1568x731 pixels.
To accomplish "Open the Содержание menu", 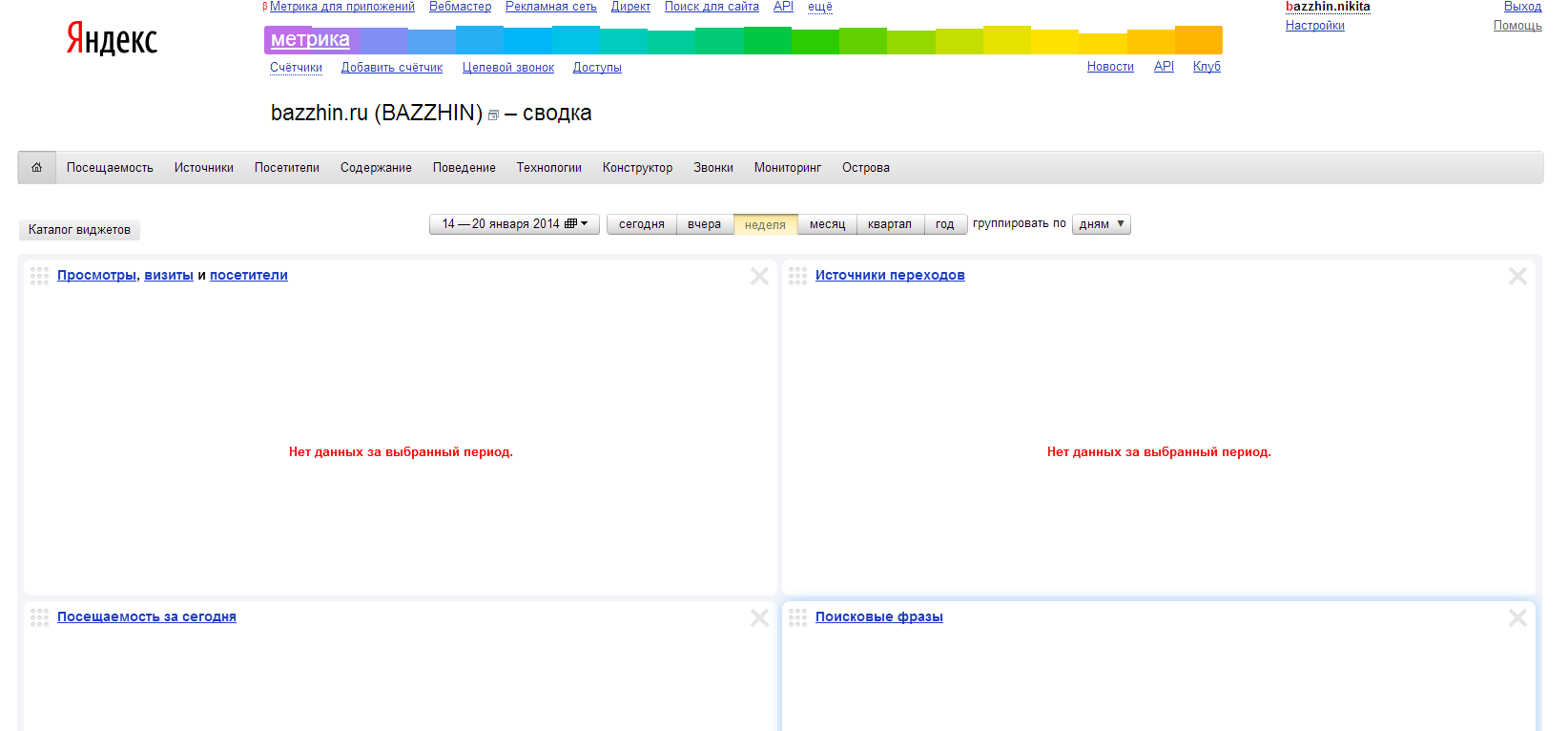I will click(x=376, y=168).
